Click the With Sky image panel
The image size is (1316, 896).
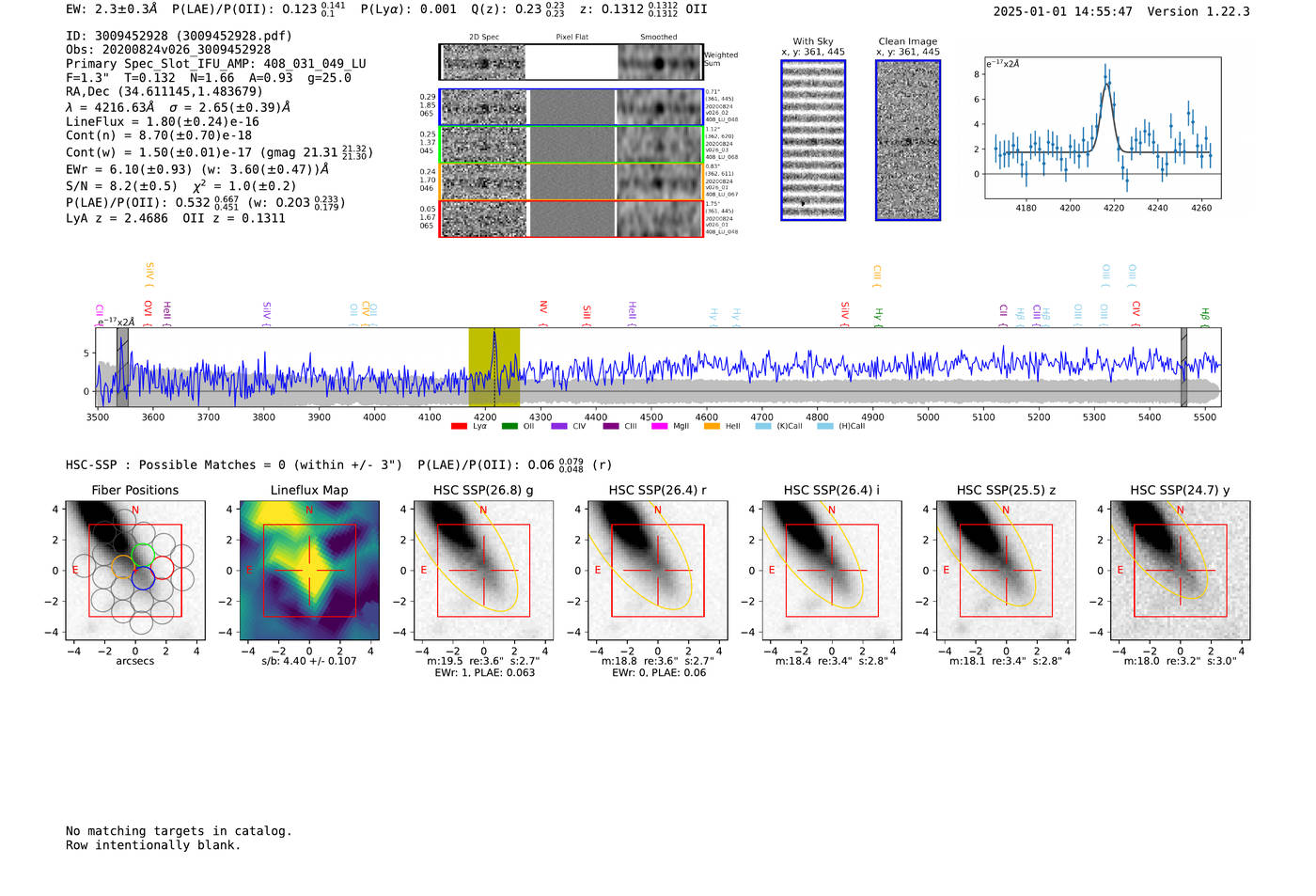(x=813, y=140)
